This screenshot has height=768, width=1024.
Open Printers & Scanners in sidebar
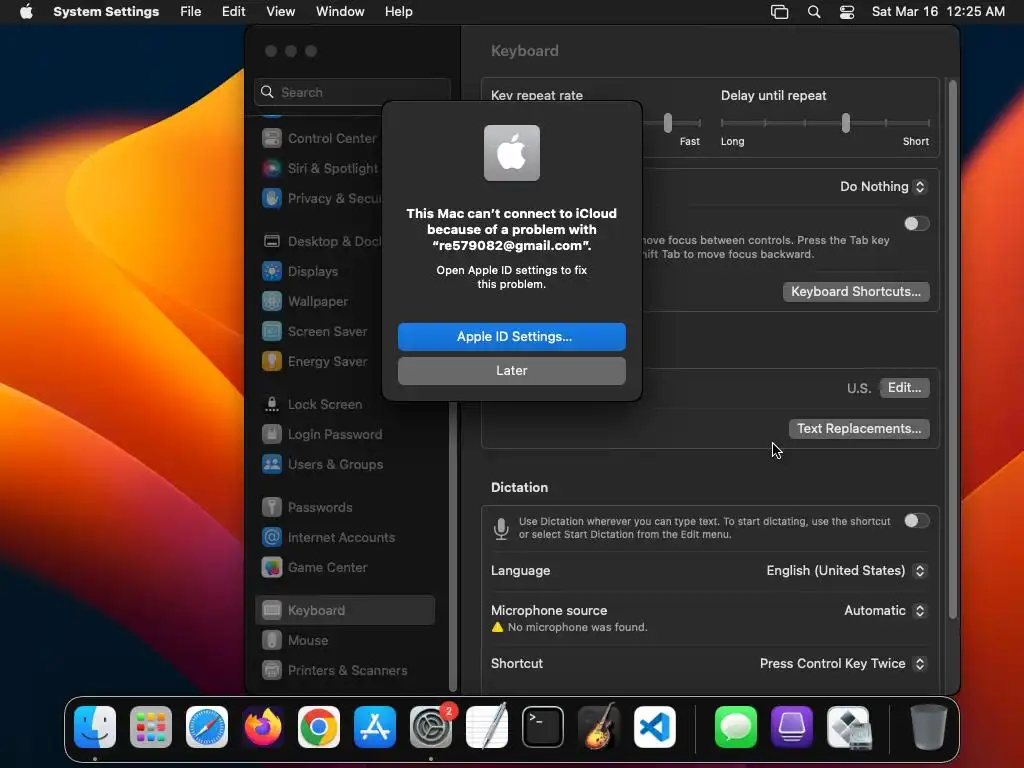tap(345, 671)
